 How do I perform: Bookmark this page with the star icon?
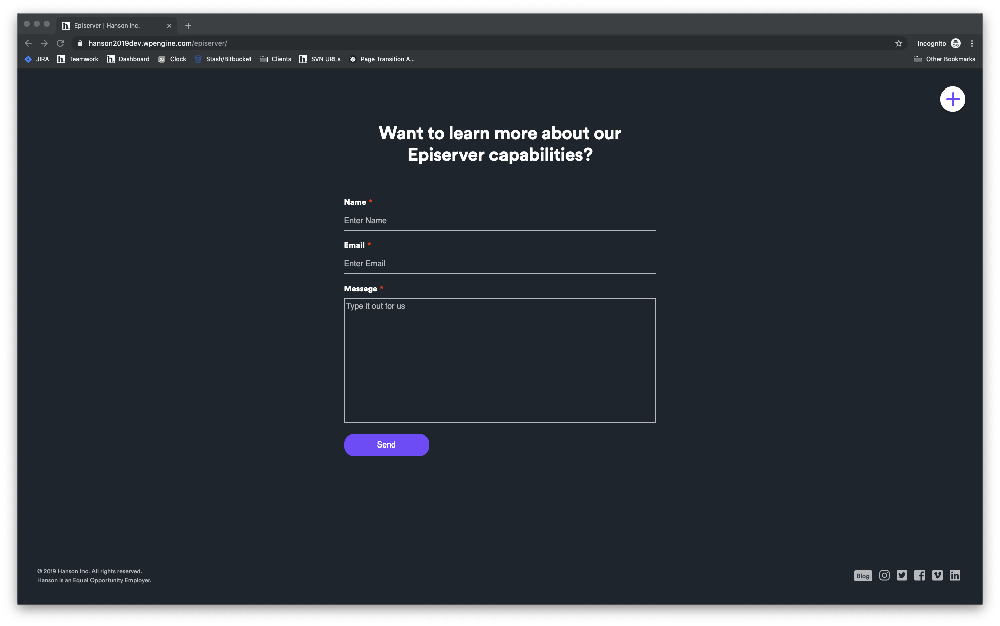(899, 43)
